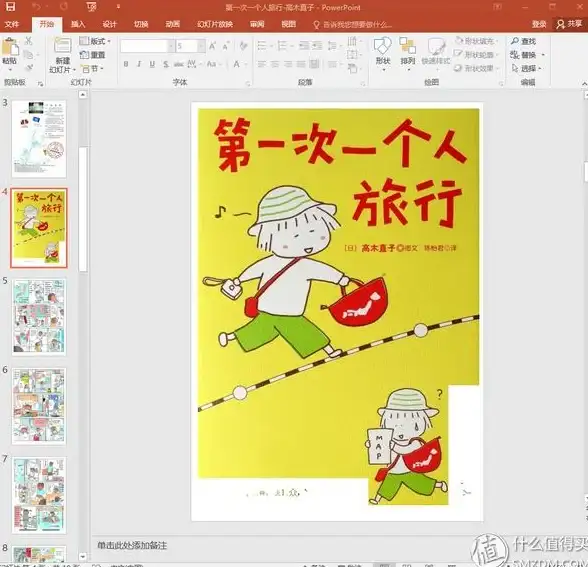Image resolution: width=588 pixels, height=567 pixels.
Task: Click the 查找 (Find) button
Action: click(524, 41)
